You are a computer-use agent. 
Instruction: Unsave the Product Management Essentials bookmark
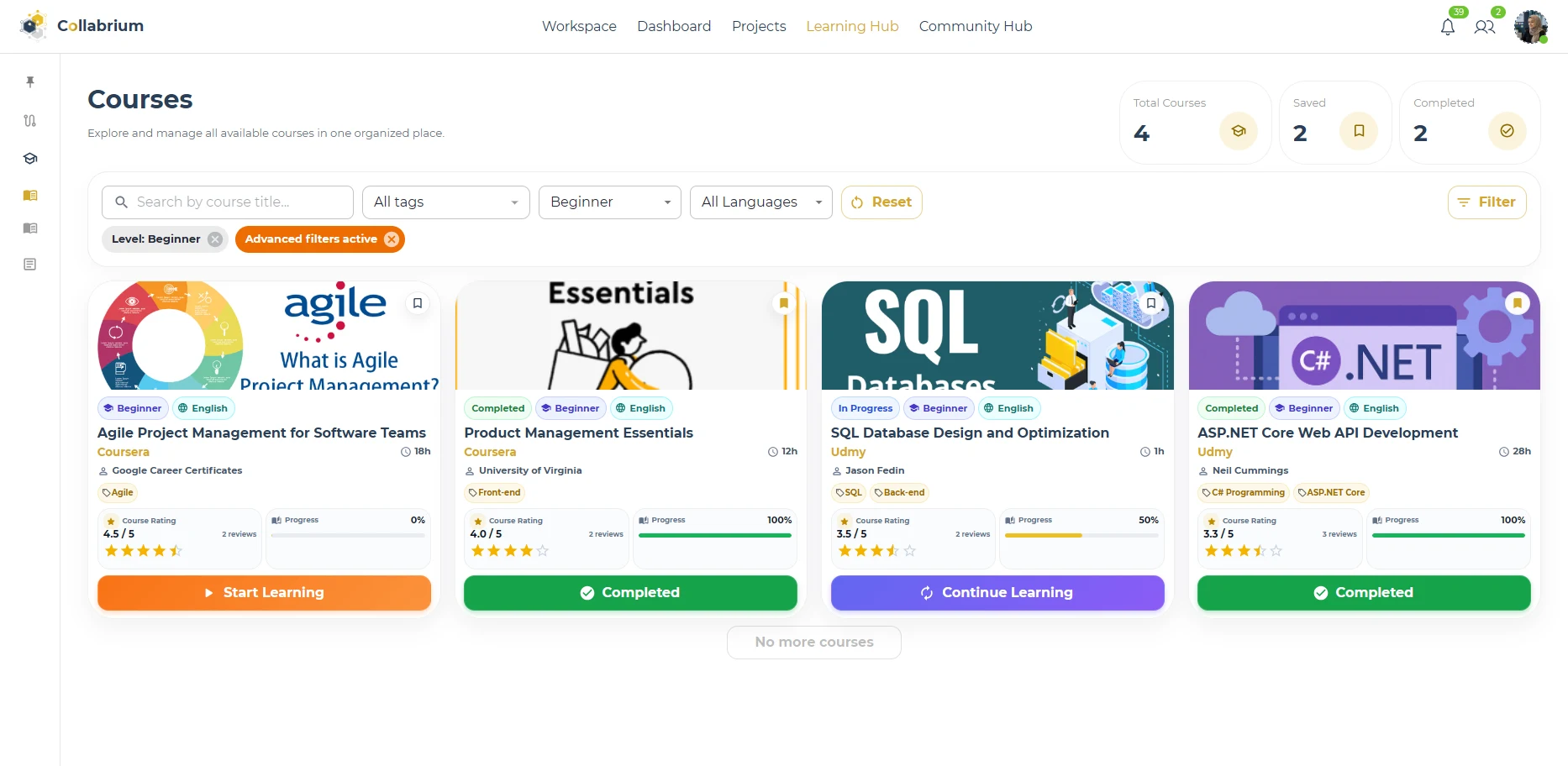pos(783,303)
